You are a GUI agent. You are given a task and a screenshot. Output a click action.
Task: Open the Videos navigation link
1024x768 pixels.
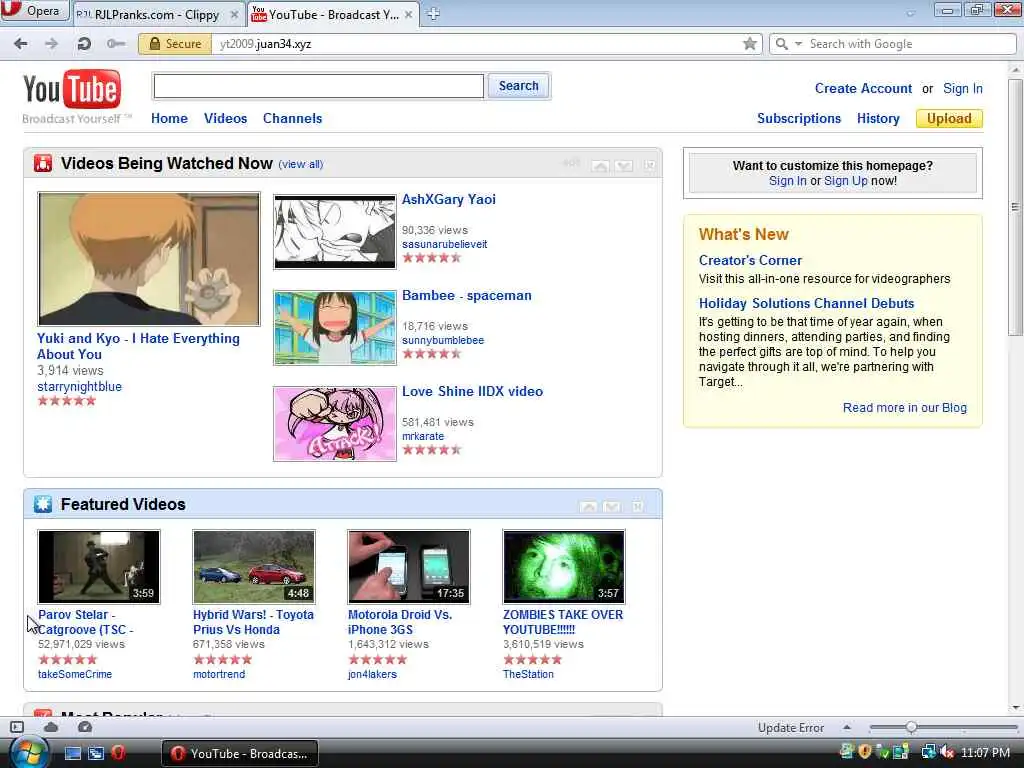coord(225,118)
